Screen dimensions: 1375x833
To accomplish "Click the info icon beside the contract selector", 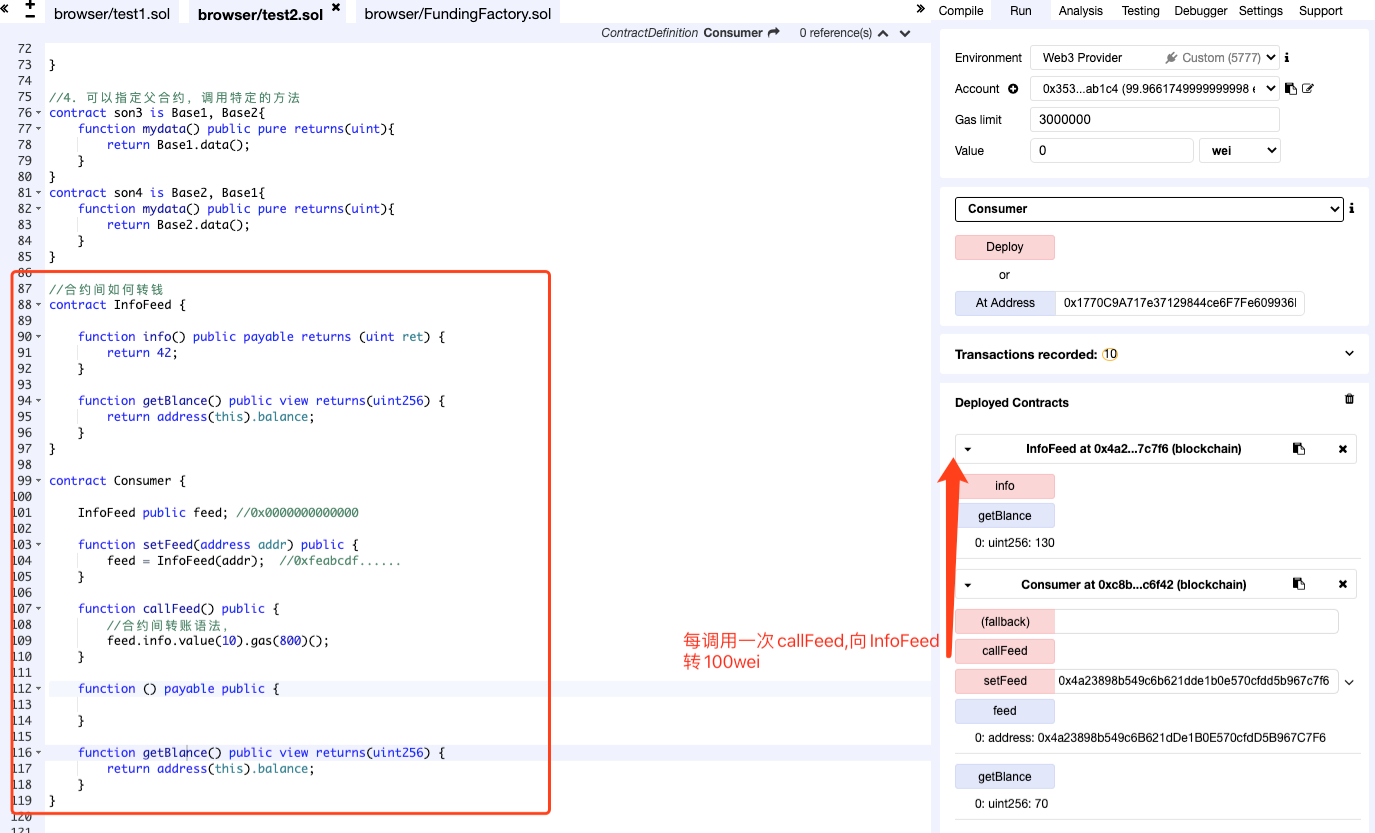I will pos(1352,208).
